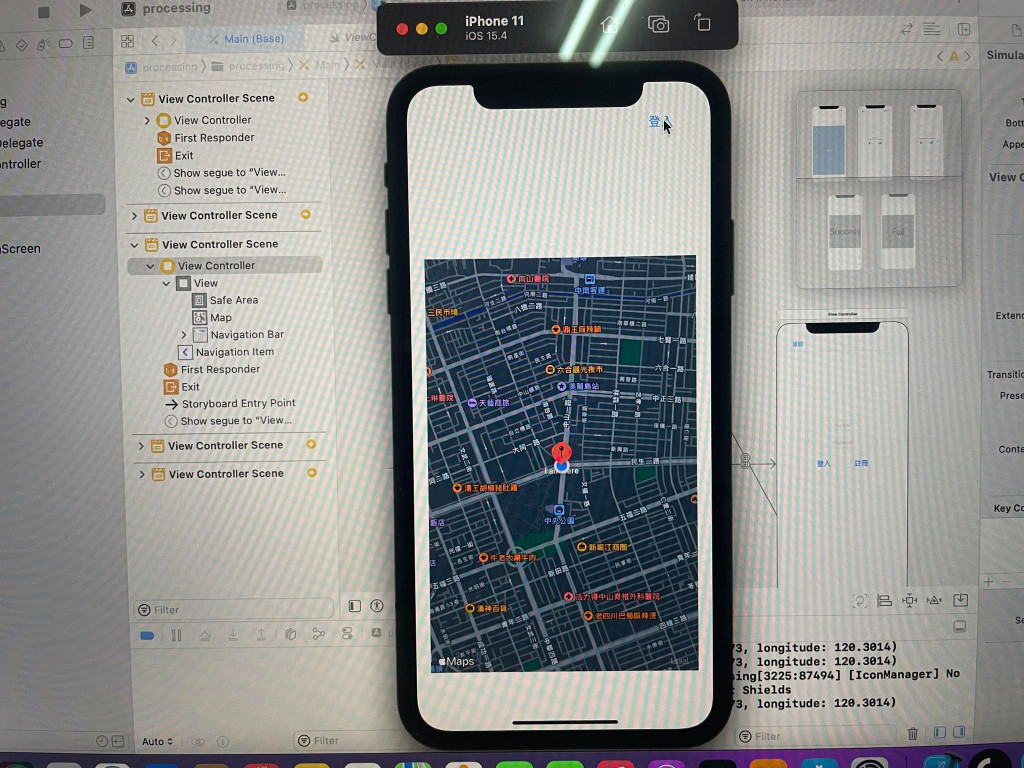Collapse the first View Controller Scene

pyautogui.click(x=131, y=99)
